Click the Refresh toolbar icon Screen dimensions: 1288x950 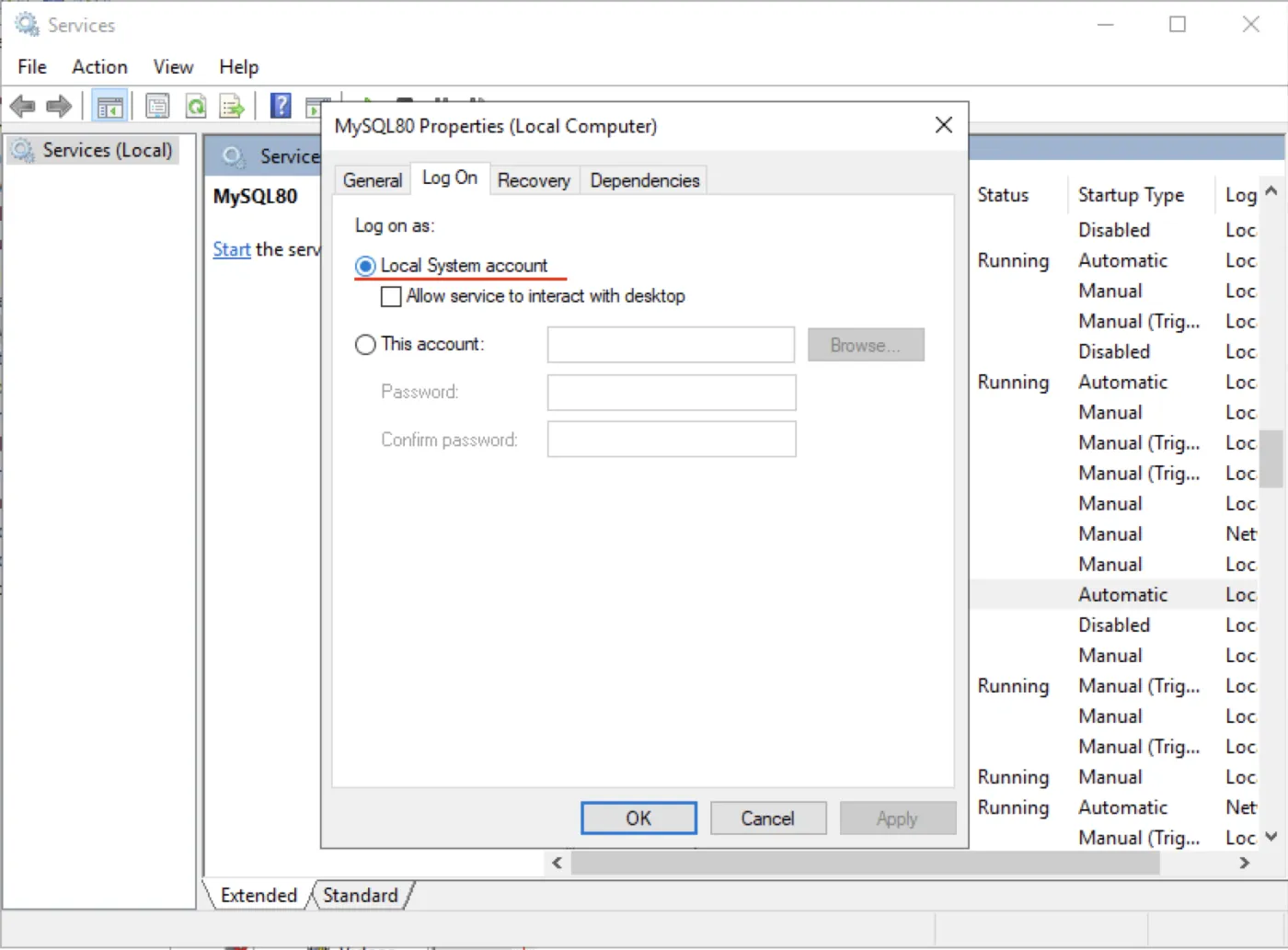196,107
